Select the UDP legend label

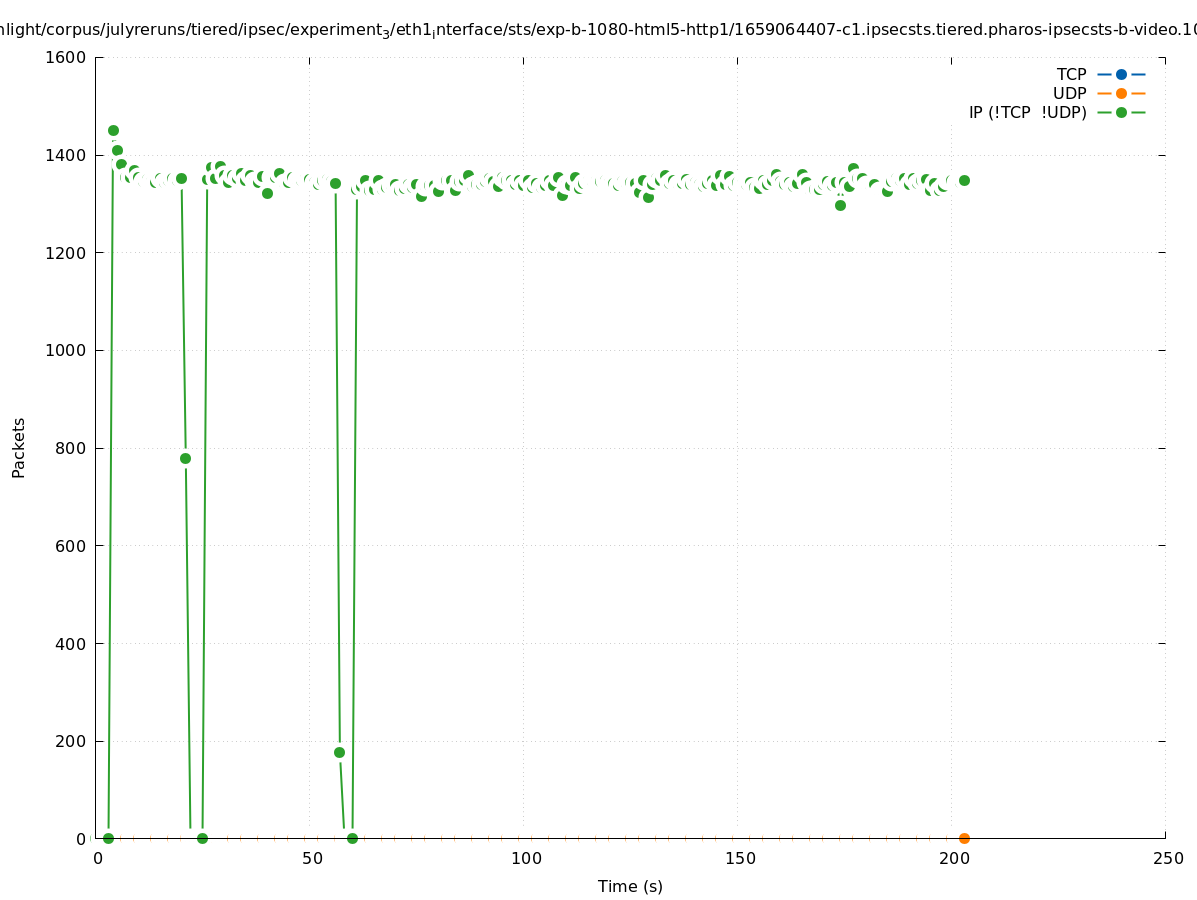[x=1069, y=93]
